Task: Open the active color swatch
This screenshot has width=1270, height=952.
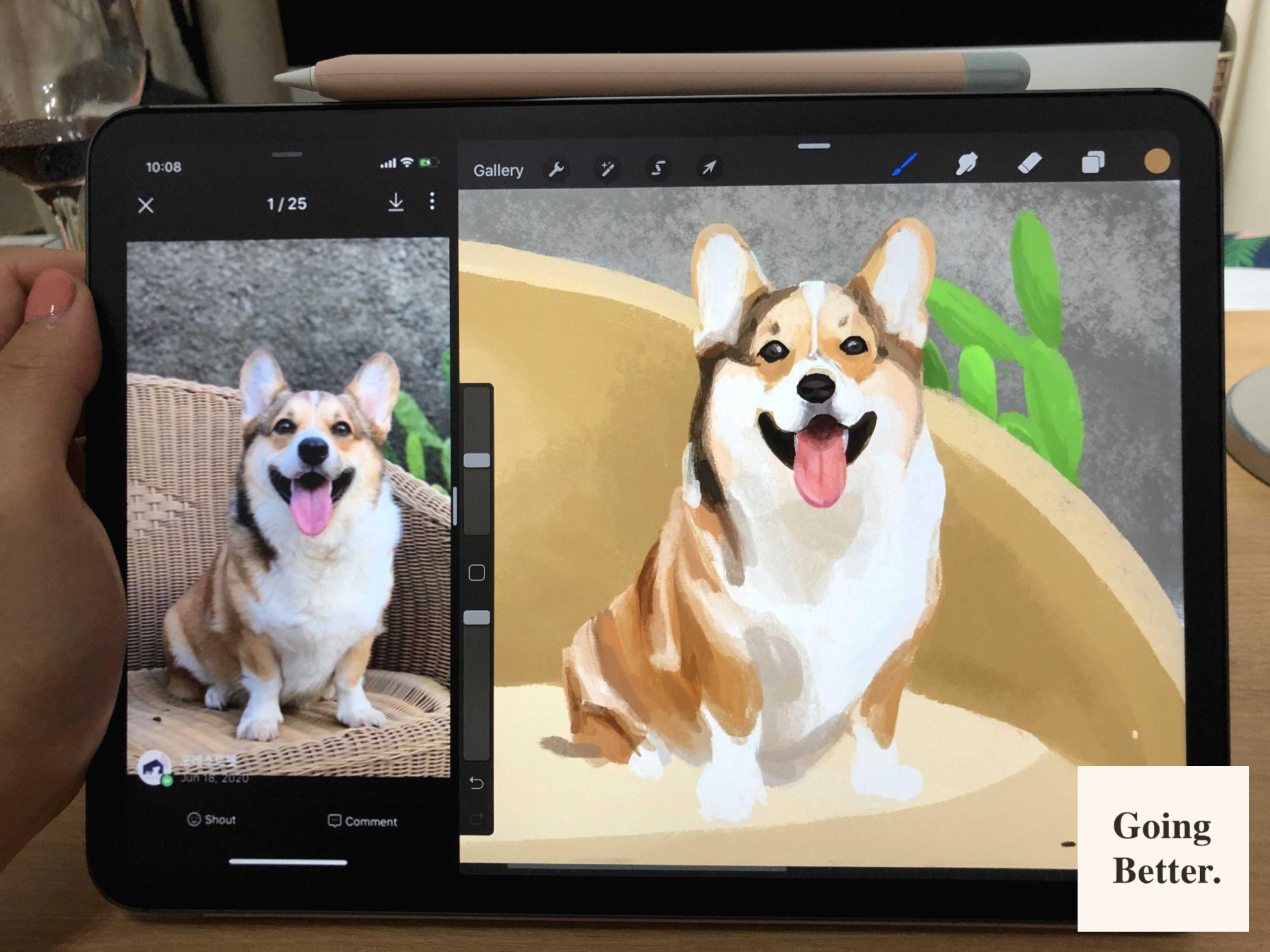Action: click(x=1156, y=161)
